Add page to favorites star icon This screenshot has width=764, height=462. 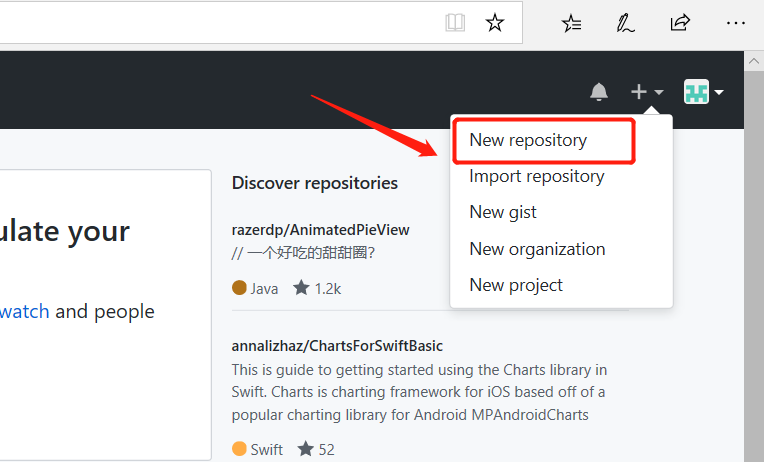pos(495,22)
